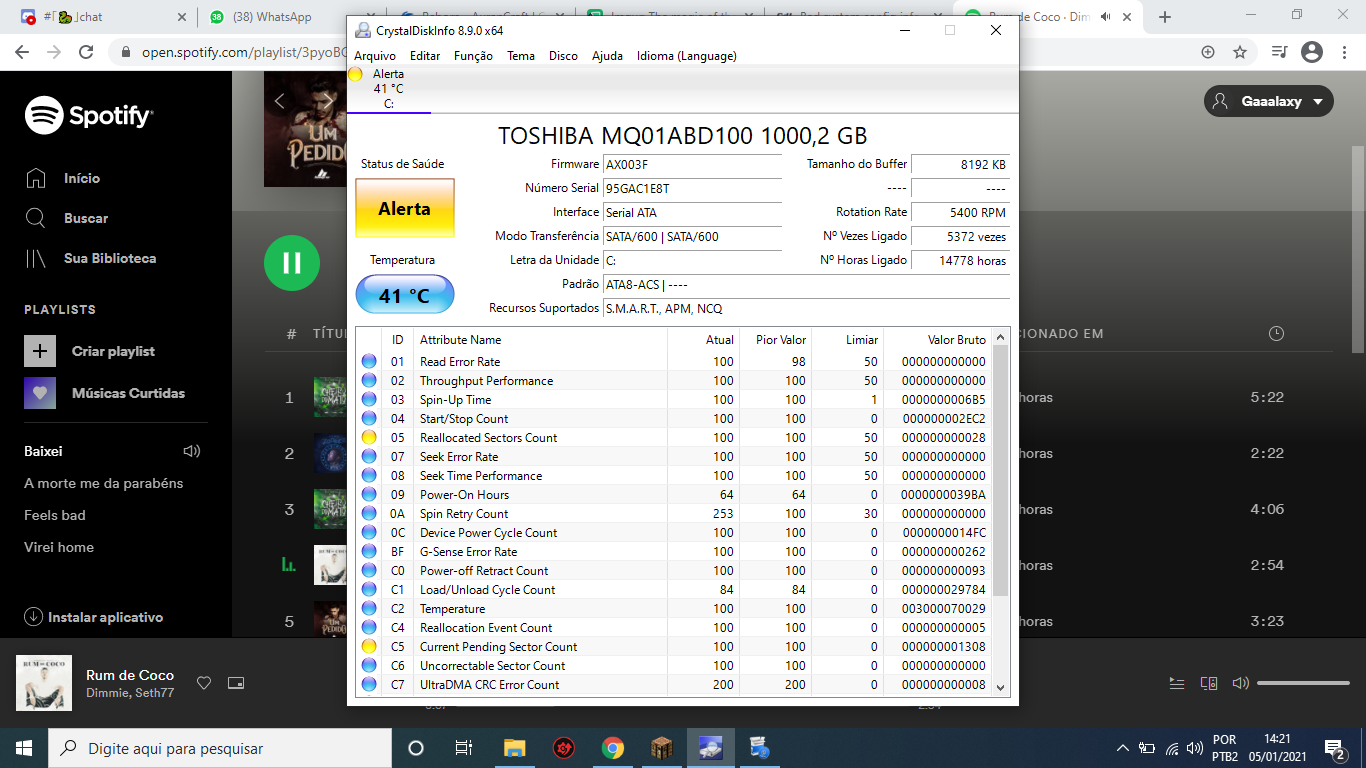The image size is (1366, 768).
Task: Click the blue status icon for Power-On Hours
Action: coord(369,494)
